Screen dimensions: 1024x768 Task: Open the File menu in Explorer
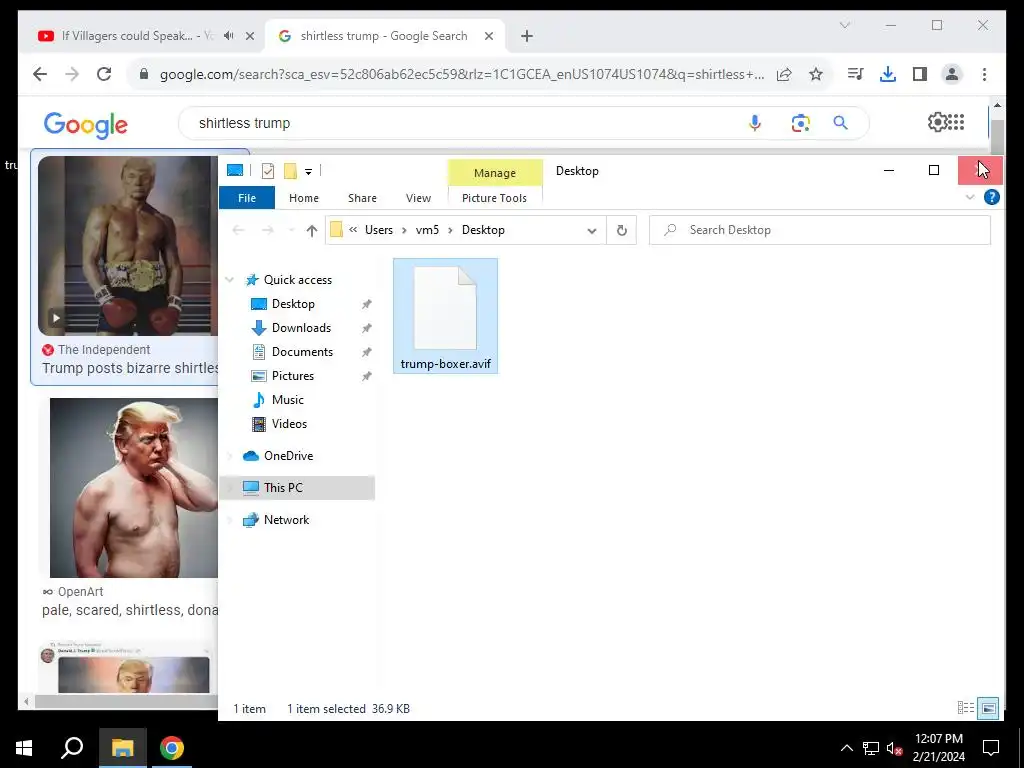coord(247,198)
